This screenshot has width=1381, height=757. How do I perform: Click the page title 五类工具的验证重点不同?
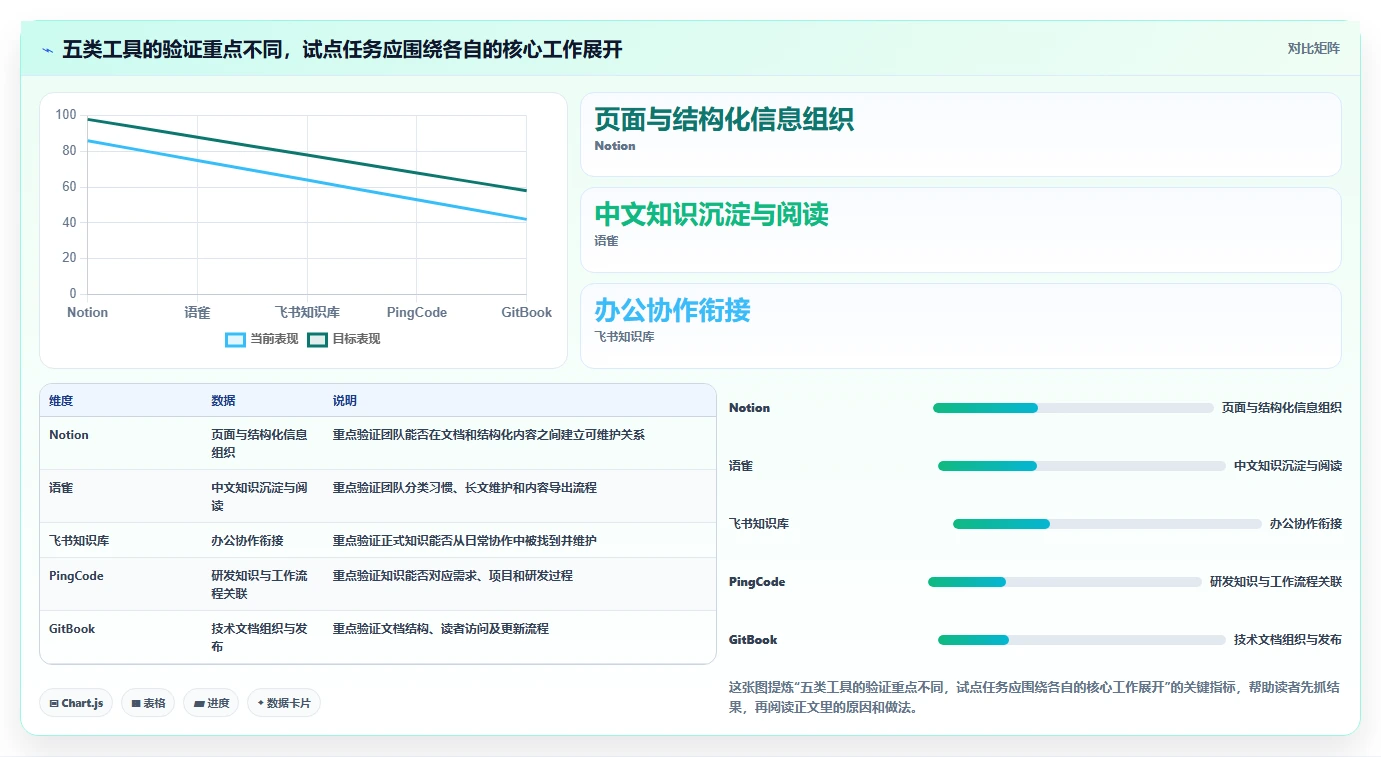(342, 49)
